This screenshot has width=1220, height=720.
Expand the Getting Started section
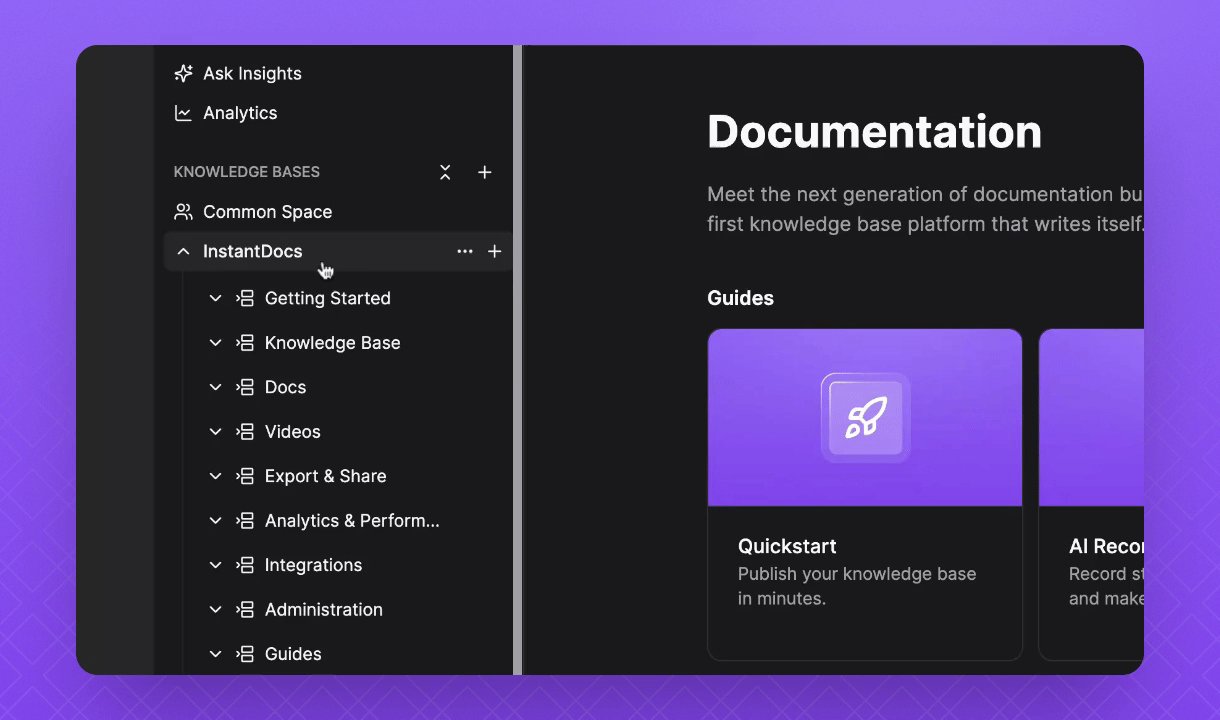coord(215,298)
